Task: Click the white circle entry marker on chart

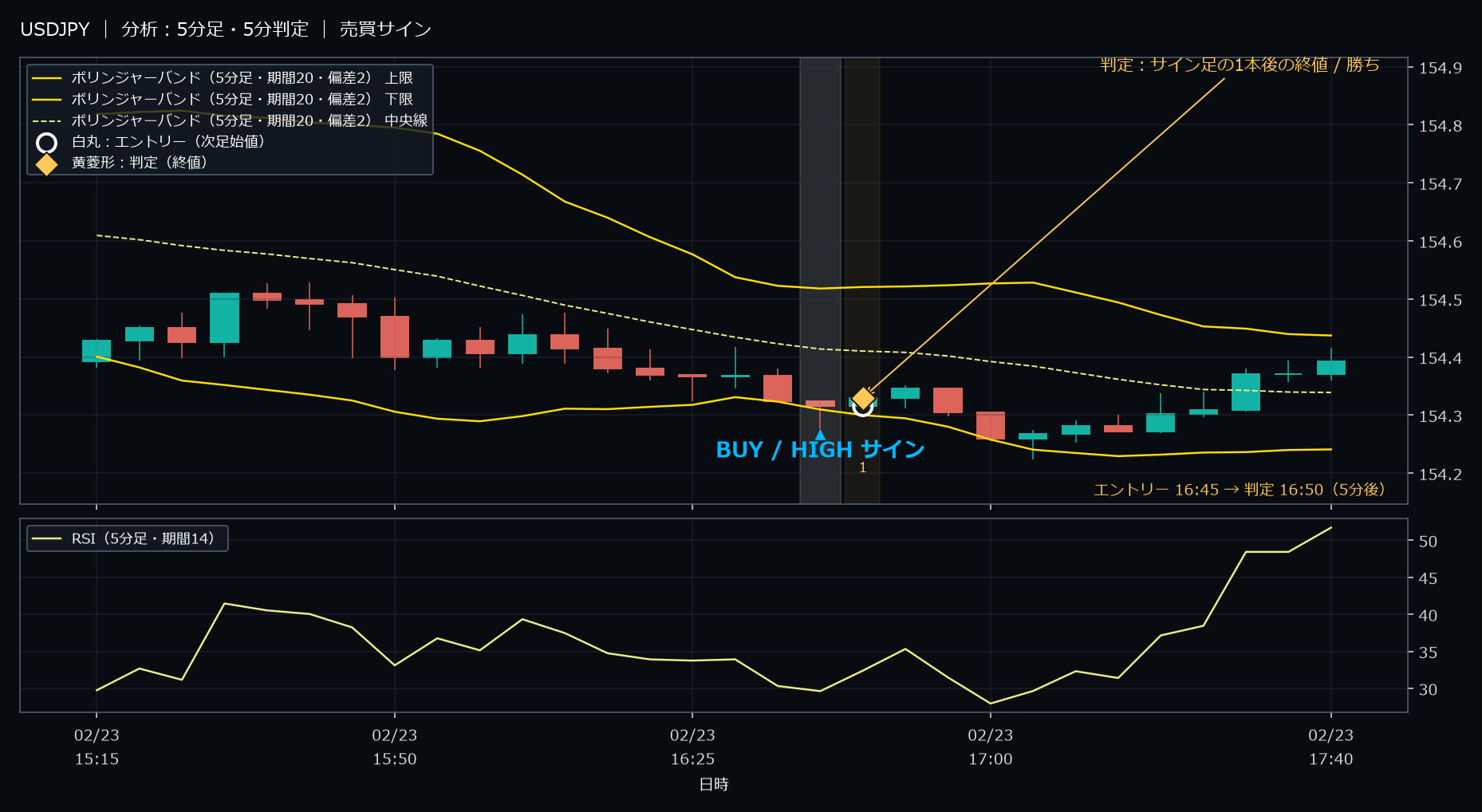Action: [x=862, y=407]
